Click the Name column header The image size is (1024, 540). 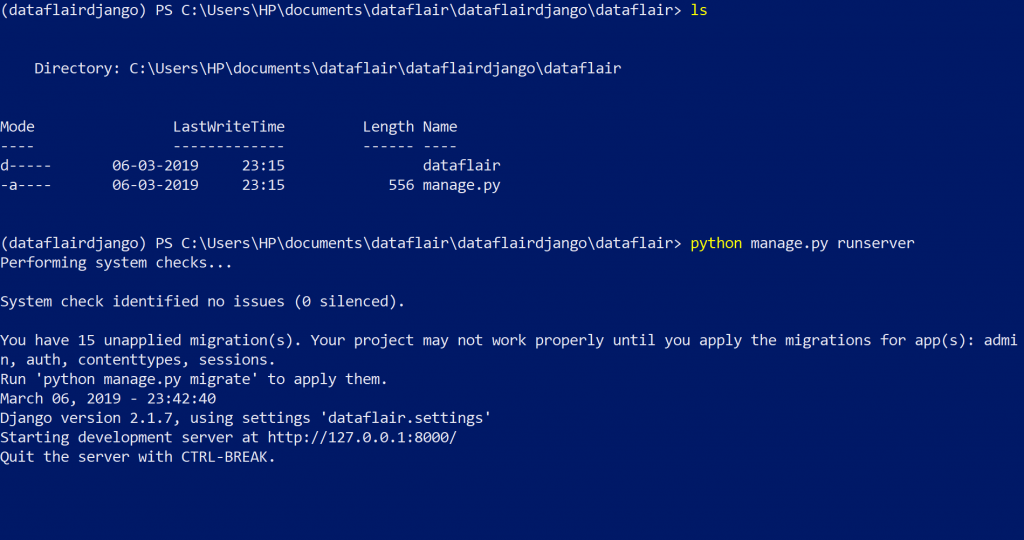440,127
